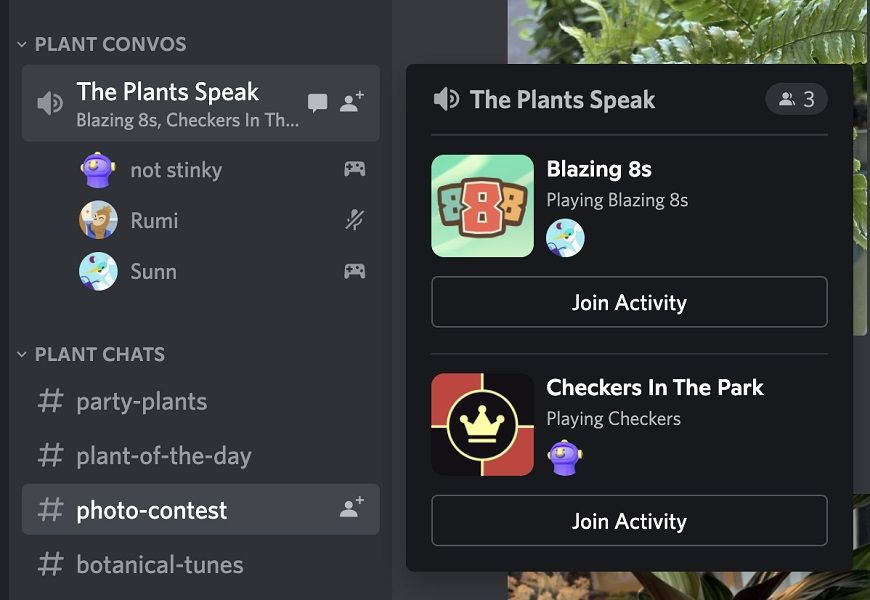Unmute Rumi's crossed-out microphone
The image size is (870, 600).
click(x=353, y=220)
